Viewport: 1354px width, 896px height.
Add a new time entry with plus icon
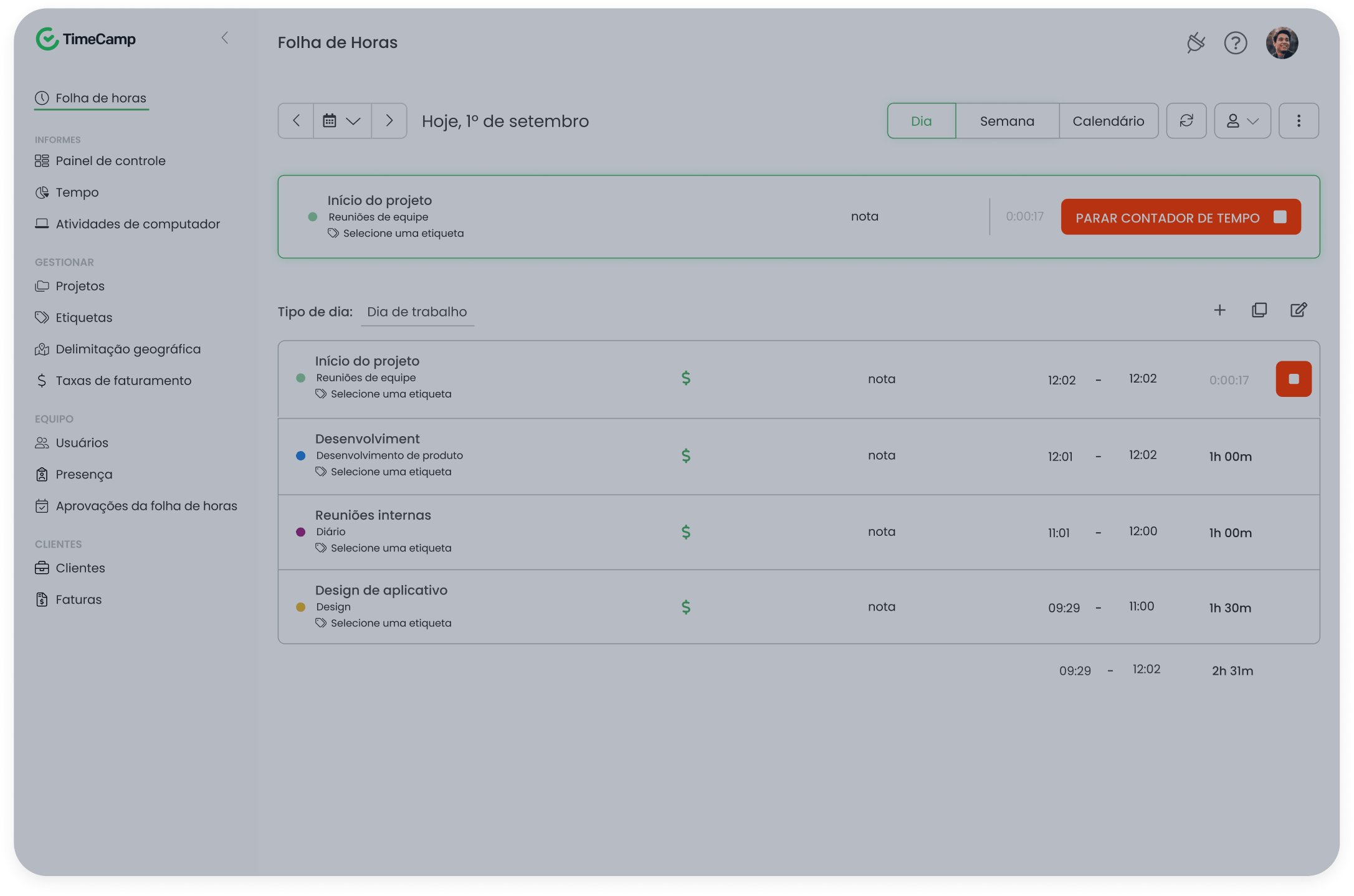(x=1219, y=310)
